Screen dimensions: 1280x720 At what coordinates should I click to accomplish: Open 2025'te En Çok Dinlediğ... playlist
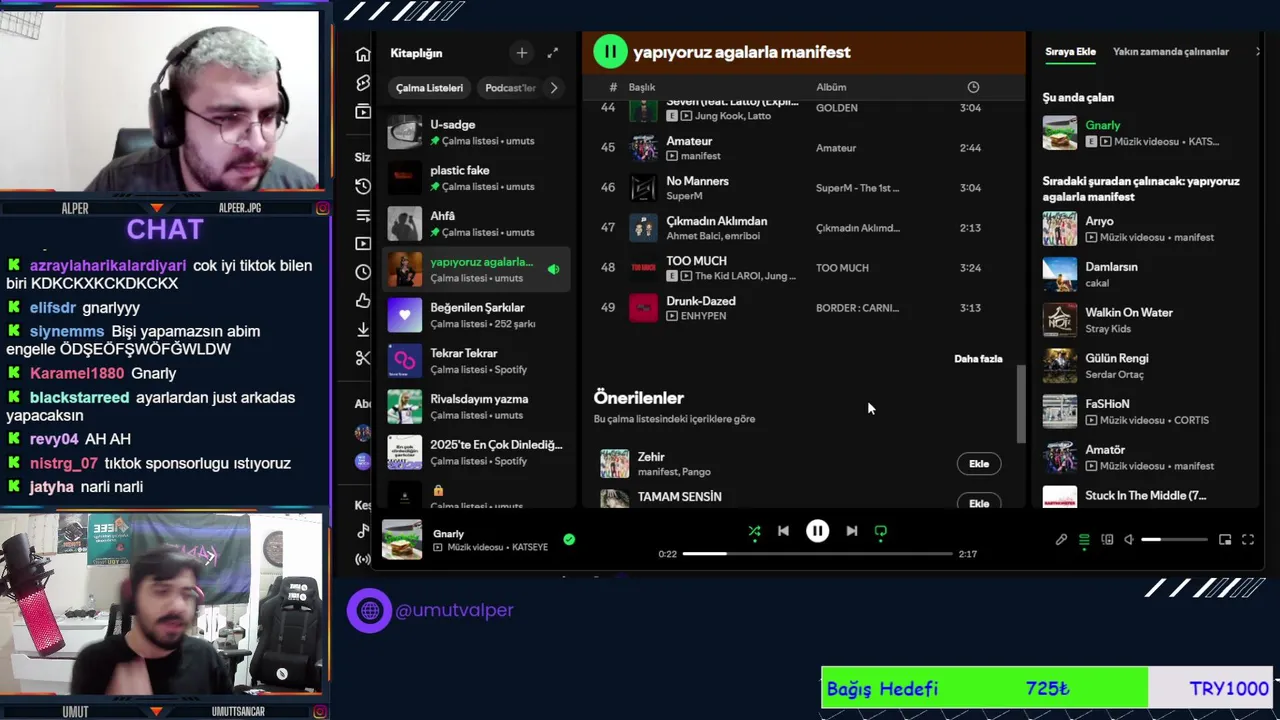pos(476,452)
